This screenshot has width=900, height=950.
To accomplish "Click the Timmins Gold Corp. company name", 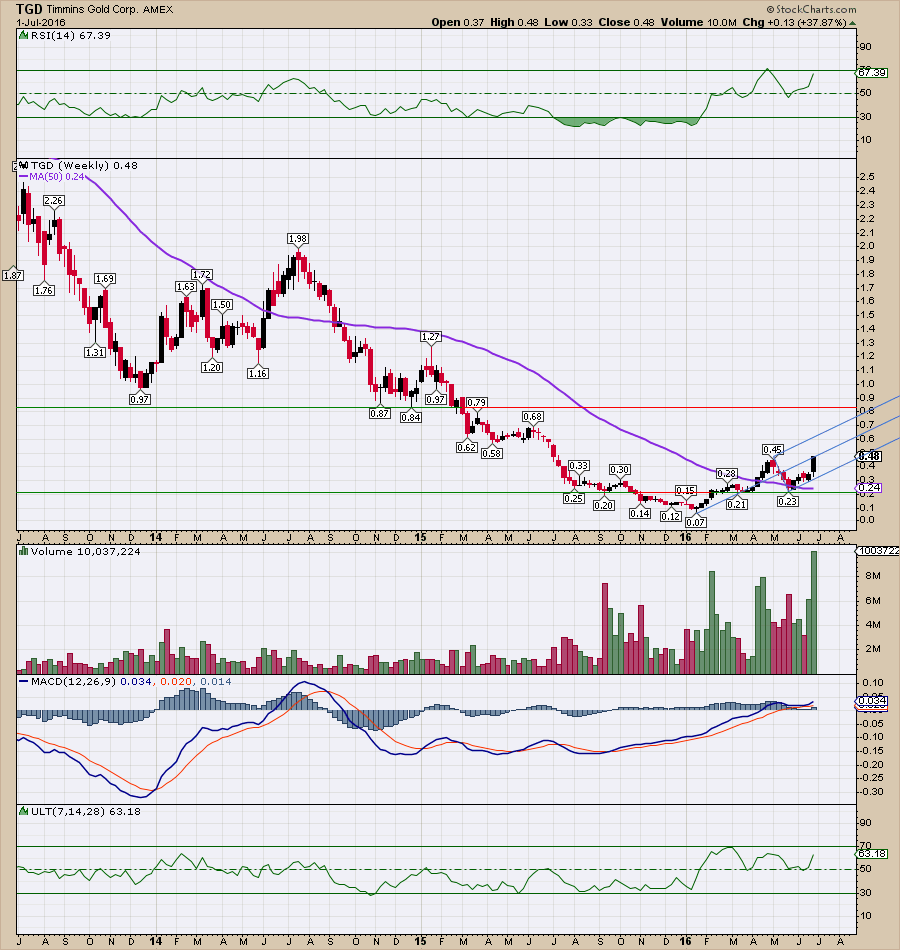I will click(93, 10).
